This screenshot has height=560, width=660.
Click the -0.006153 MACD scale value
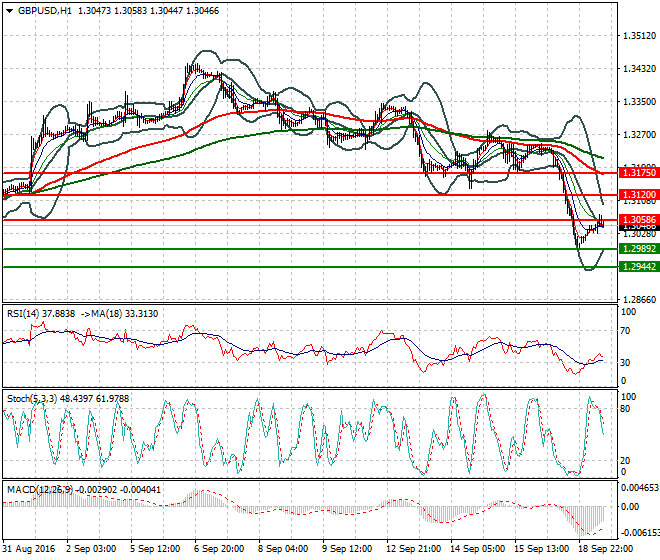(x=640, y=533)
